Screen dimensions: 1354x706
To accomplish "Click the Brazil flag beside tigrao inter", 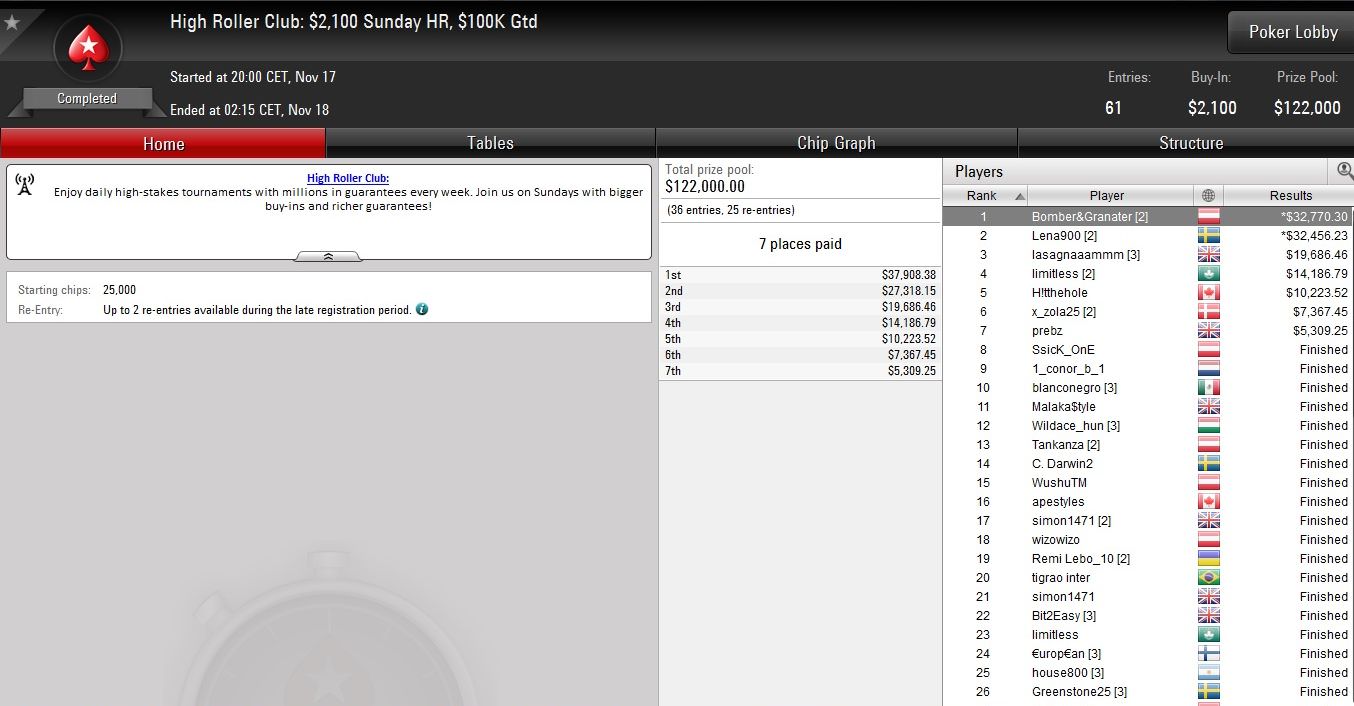I will pyautogui.click(x=1208, y=577).
